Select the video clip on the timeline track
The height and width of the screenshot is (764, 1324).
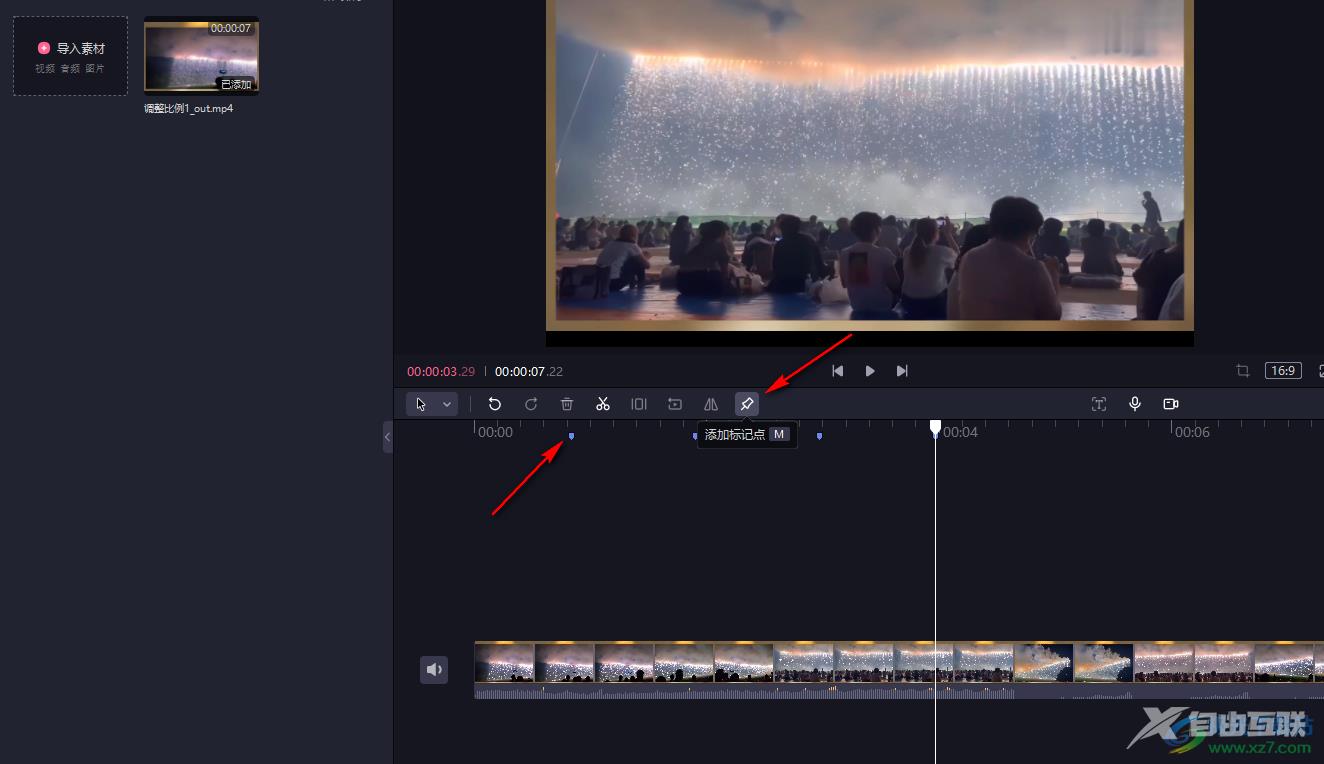click(899, 662)
